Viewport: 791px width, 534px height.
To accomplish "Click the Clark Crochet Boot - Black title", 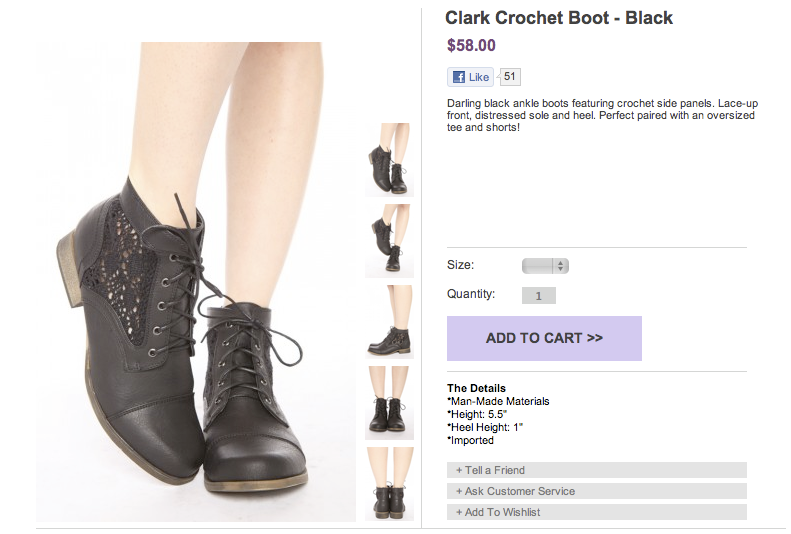I will (559, 18).
